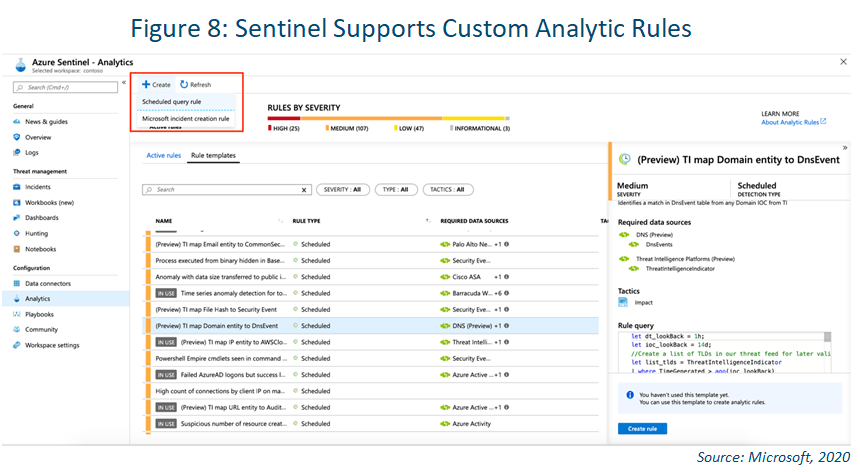860x472 pixels.
Task: Click the plus Create button
Action: pos(156,84)
